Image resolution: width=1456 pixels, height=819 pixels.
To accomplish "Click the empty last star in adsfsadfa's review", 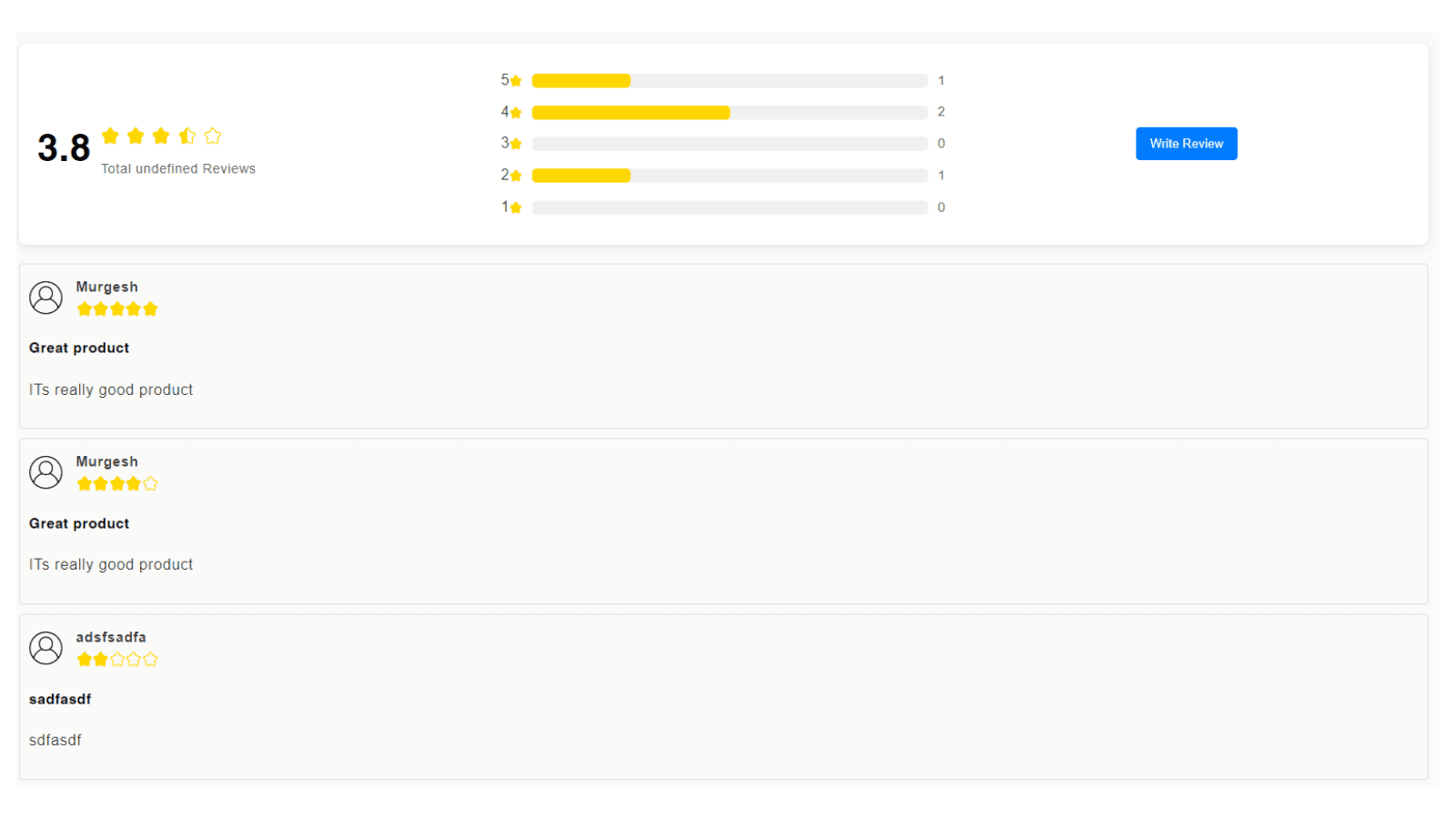I will click(151, 659).
